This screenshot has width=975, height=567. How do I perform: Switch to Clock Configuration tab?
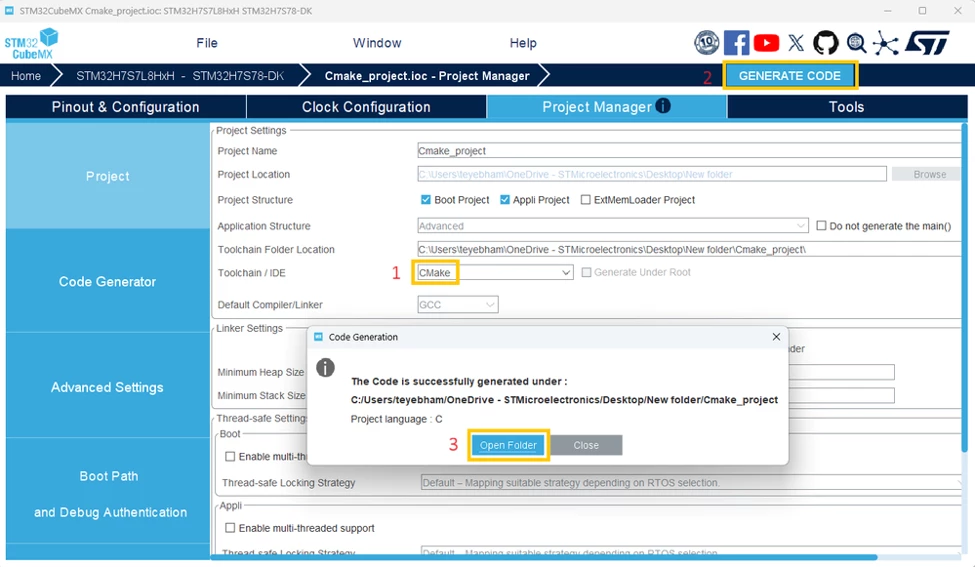tap(366, 106)
